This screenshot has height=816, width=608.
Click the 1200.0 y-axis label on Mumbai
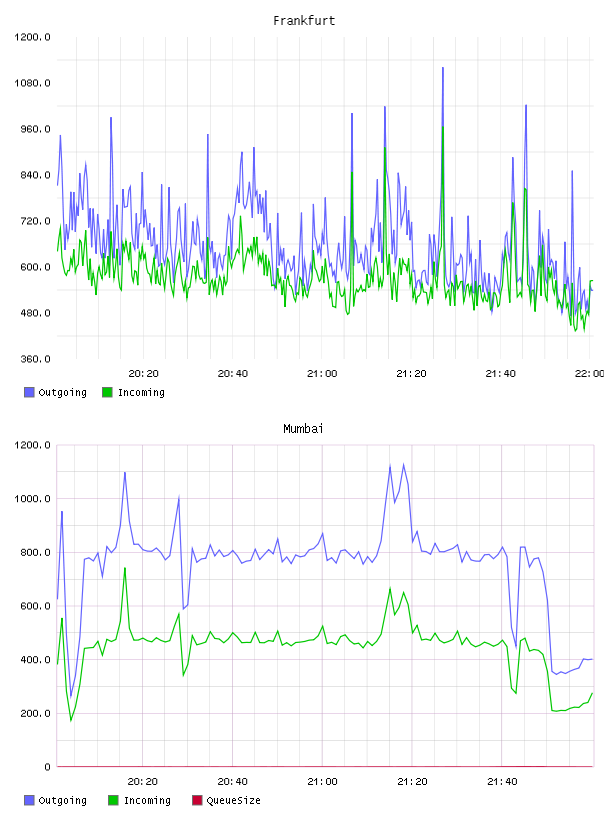click(x=32, y=445)
